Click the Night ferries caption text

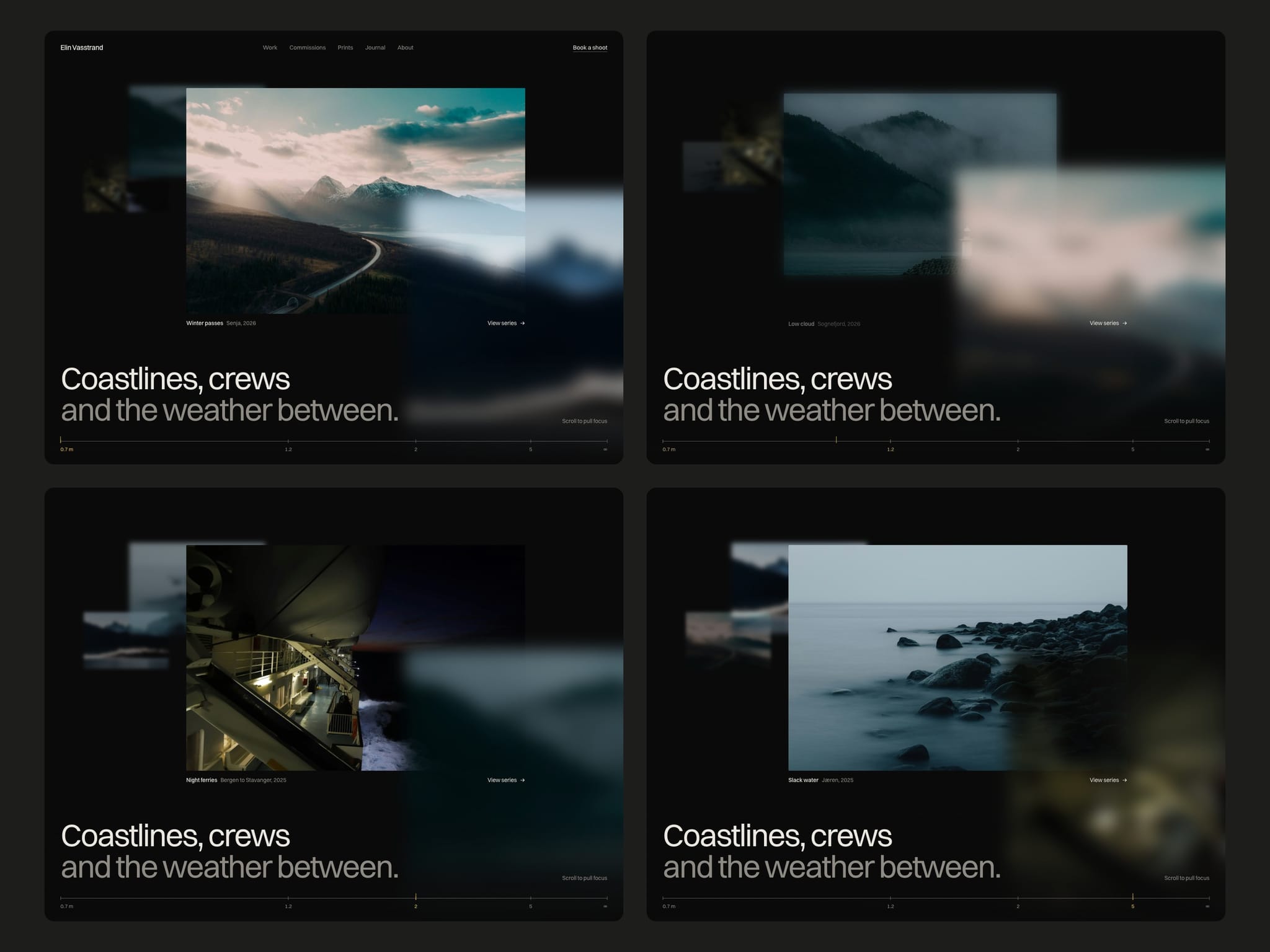[x=202, y=780]
